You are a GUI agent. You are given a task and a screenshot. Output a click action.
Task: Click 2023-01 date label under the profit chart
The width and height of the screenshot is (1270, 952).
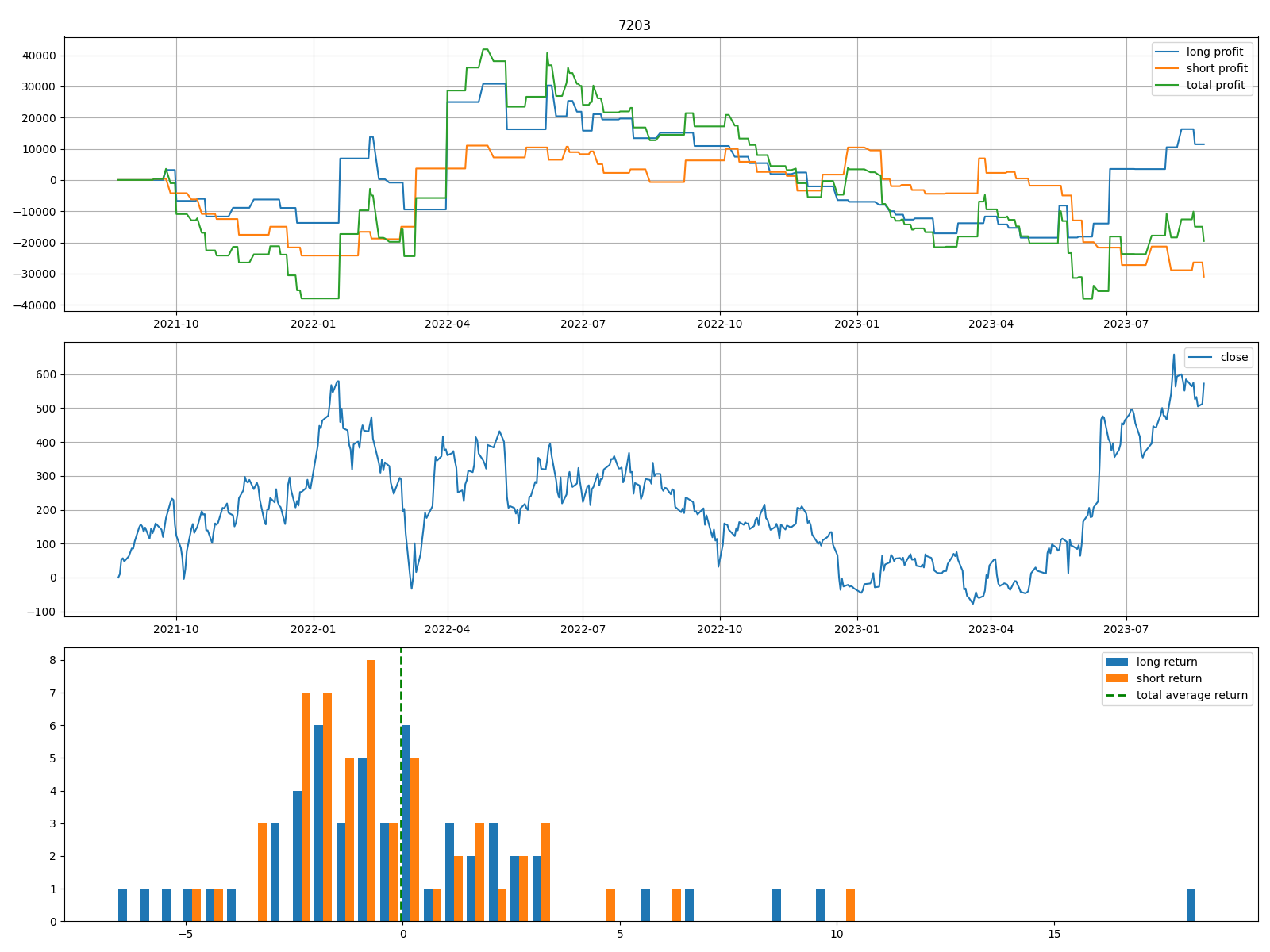pos(856,324)
